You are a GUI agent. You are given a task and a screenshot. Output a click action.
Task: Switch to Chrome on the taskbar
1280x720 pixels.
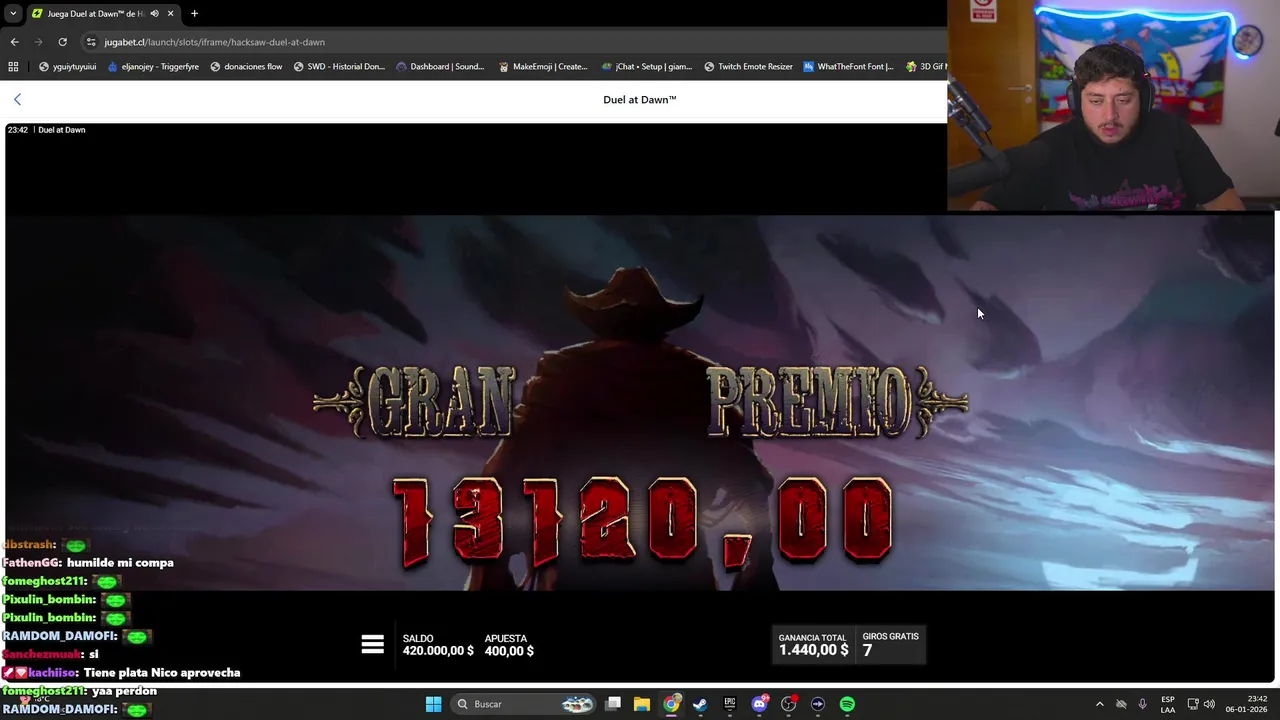671,704
